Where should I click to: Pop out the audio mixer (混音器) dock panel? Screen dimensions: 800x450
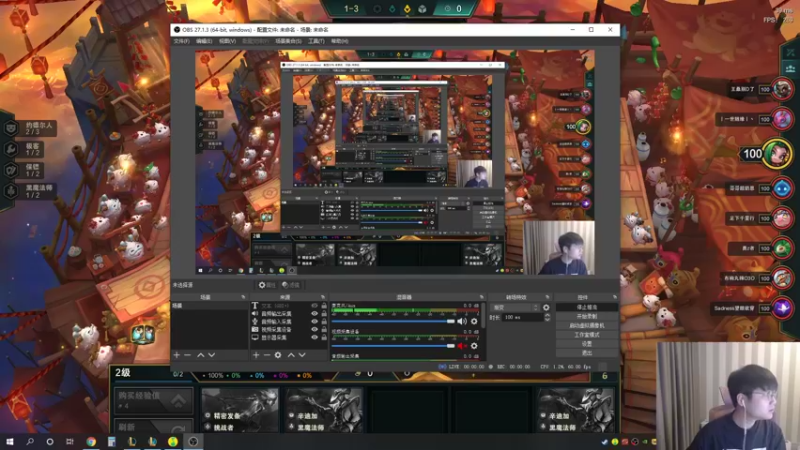point(481,297)
